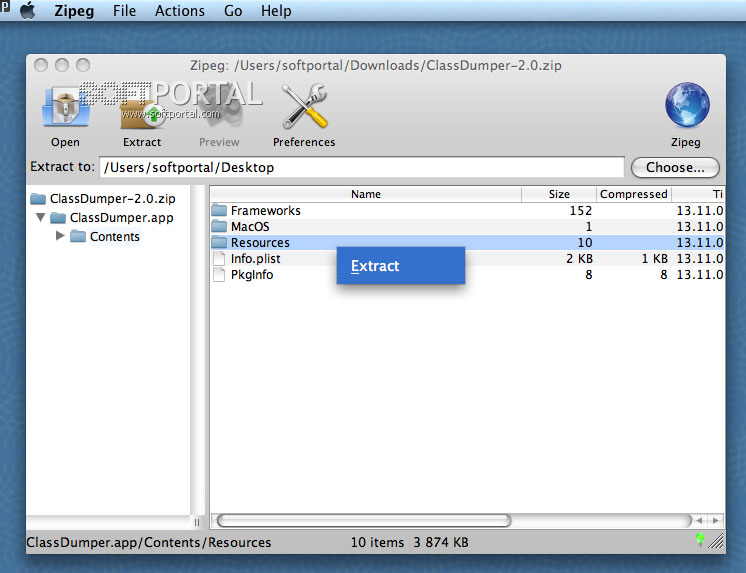746x573 pixels.
Task: Open the Go menu
Action: [233, 10]
